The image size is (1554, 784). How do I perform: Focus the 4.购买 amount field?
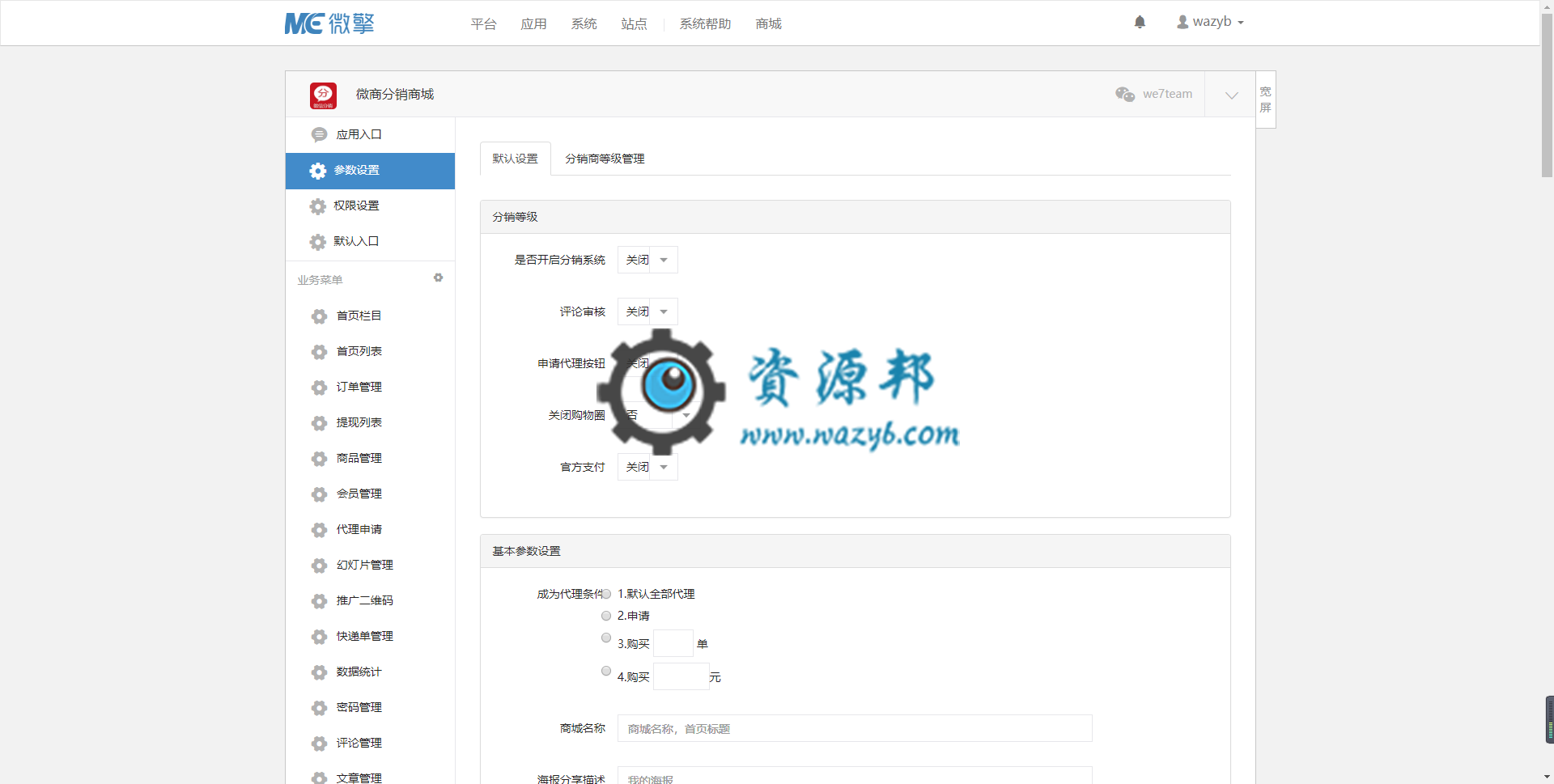pos(681,676)
